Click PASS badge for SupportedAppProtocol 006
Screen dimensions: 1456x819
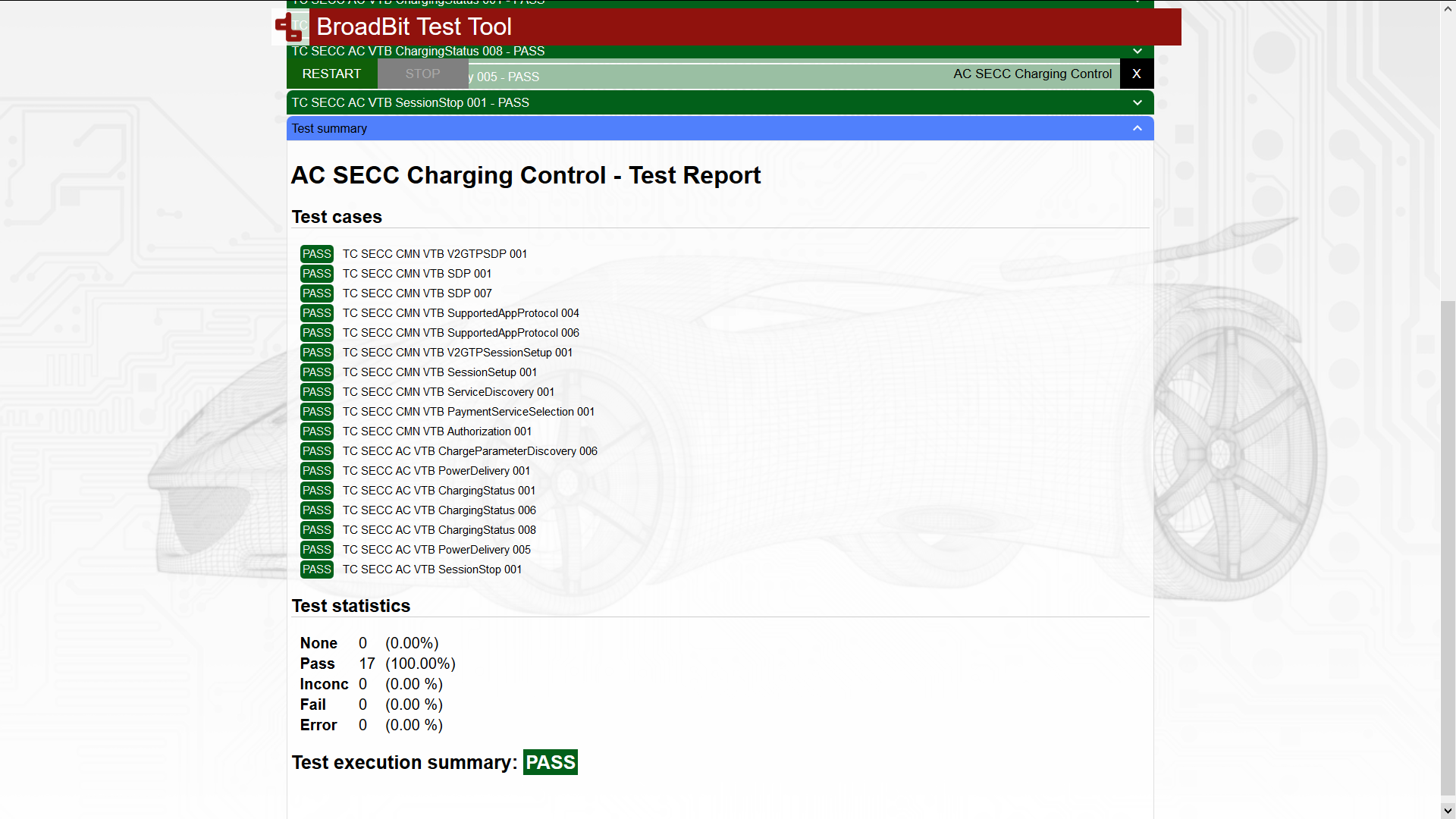316,333
